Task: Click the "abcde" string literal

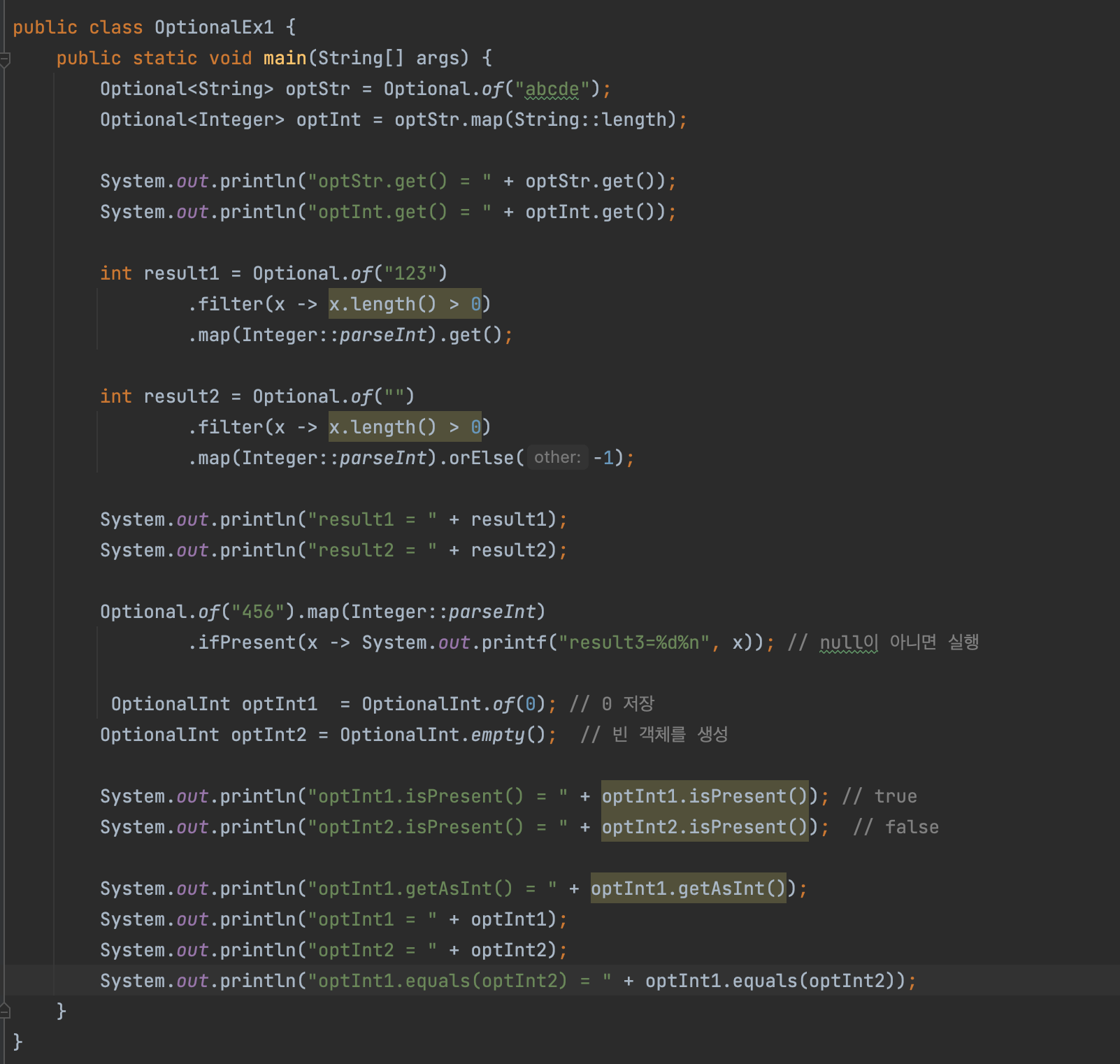Action: click(552, 89)
